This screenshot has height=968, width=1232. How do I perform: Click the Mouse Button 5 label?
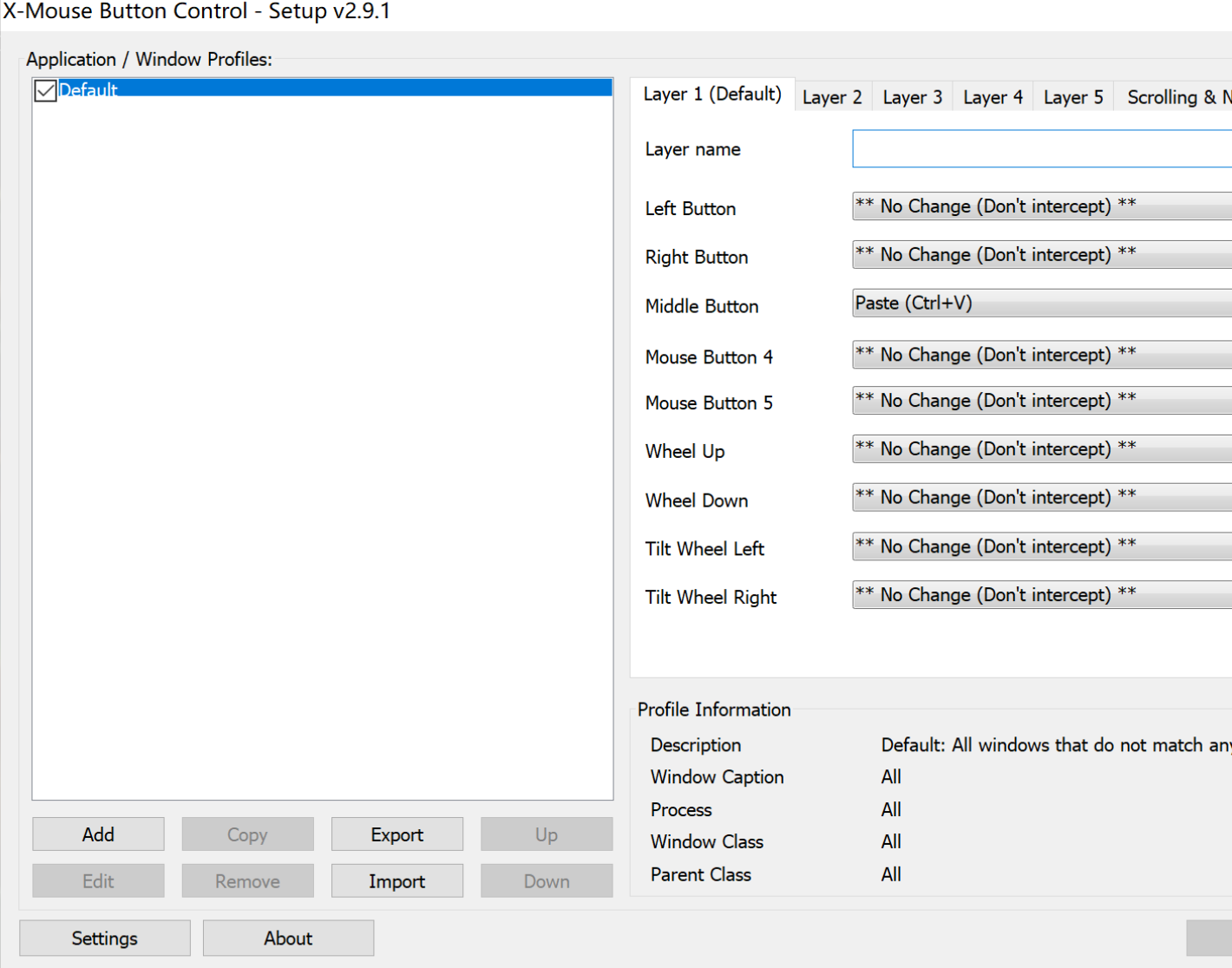(709, 403)
